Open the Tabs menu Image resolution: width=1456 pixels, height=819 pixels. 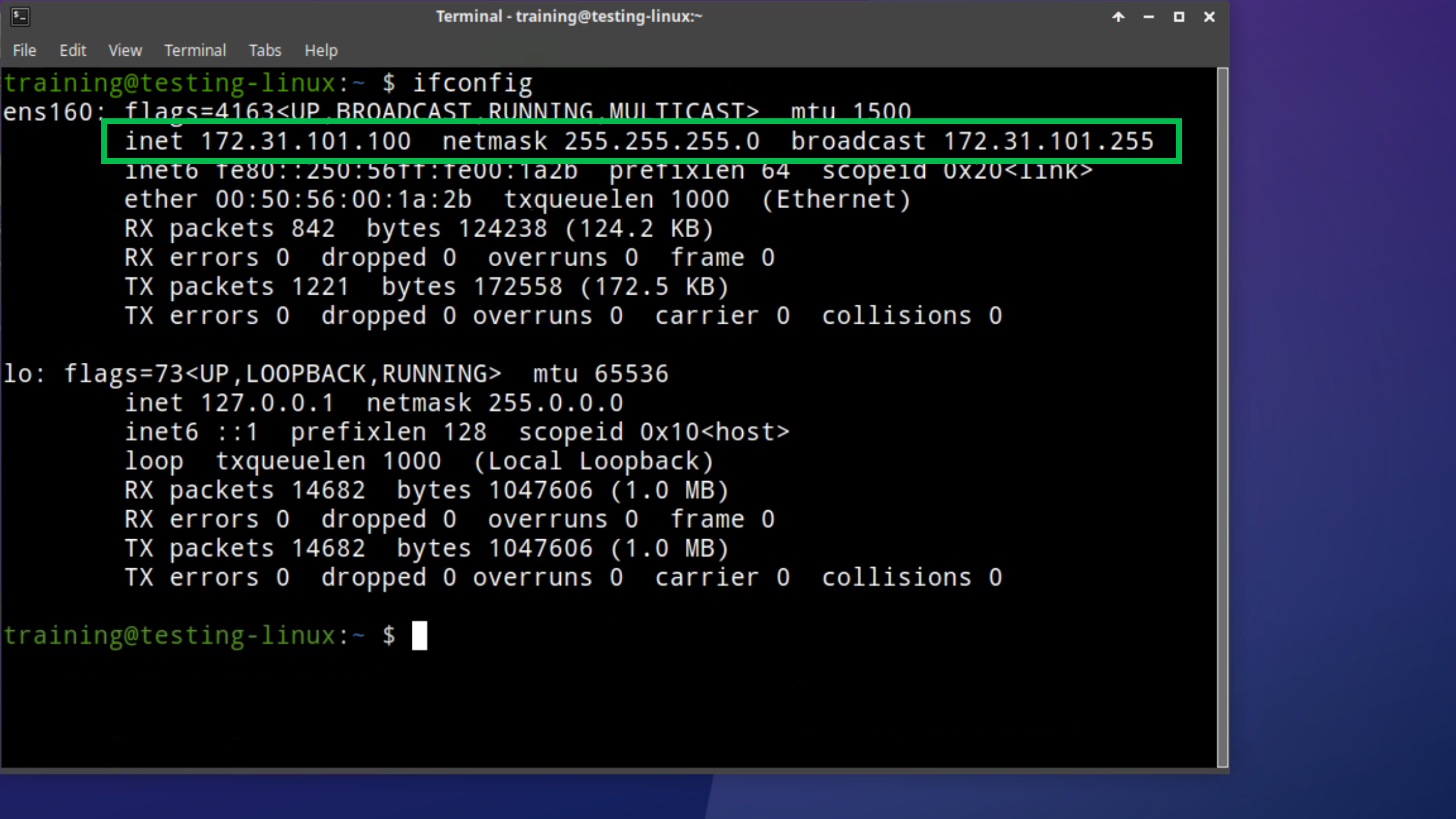point(265,51)
